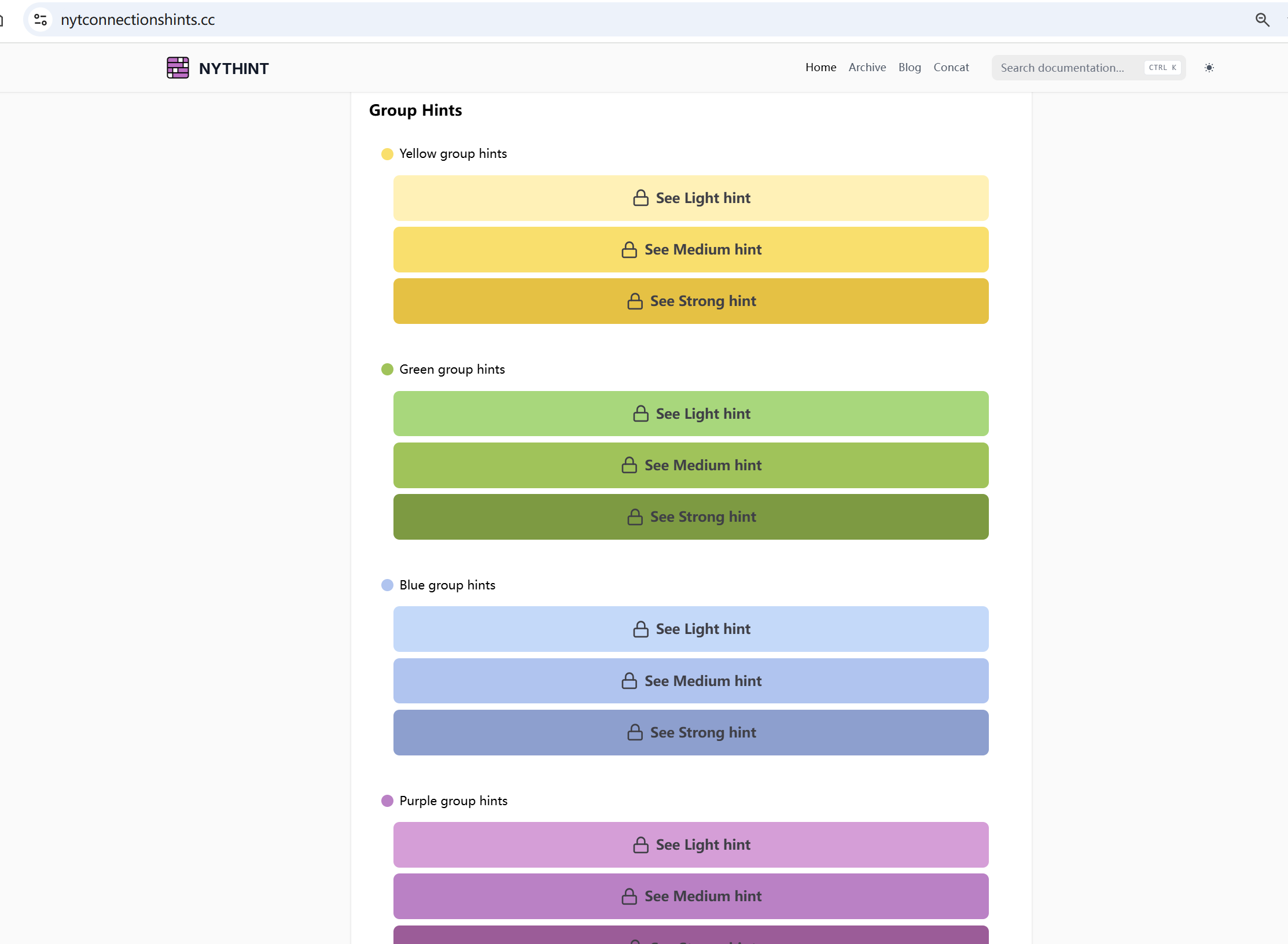
Task: Click lock icon on yellow Strong hint
Action: pos(635,301)
